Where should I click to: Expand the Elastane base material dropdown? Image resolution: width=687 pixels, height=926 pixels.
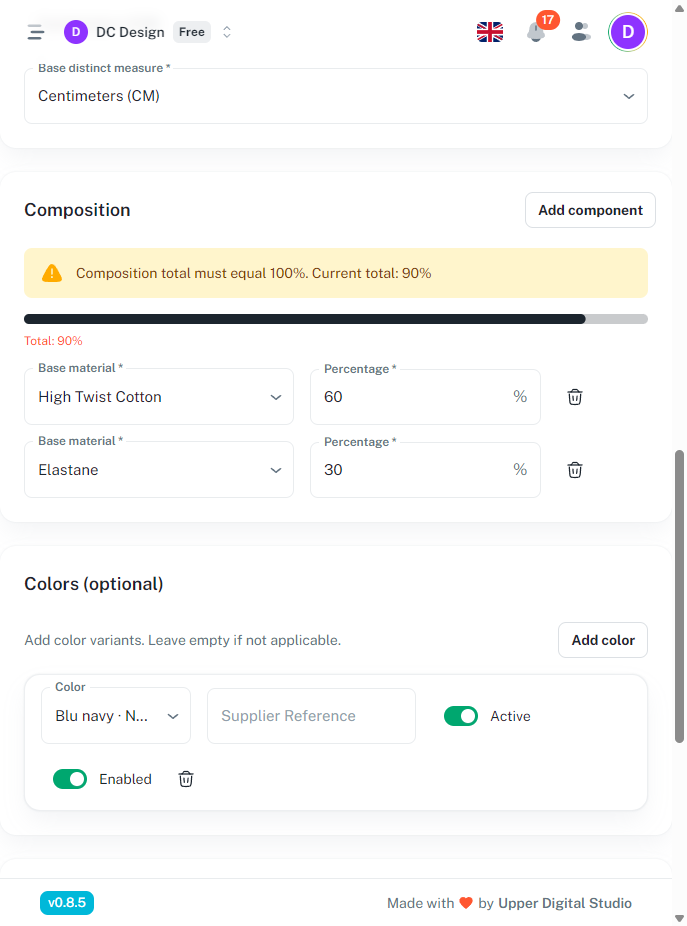coord(159,470)
